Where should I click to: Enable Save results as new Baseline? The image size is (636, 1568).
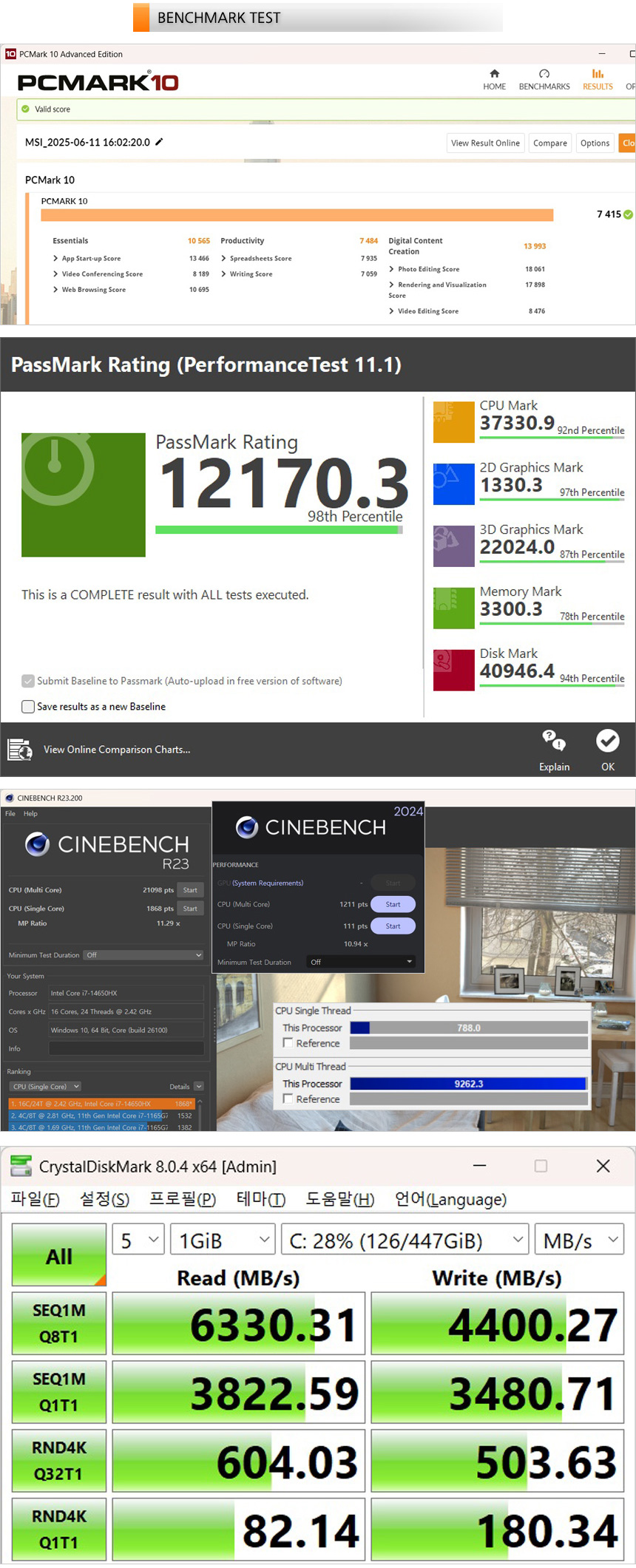coord(28,707)
